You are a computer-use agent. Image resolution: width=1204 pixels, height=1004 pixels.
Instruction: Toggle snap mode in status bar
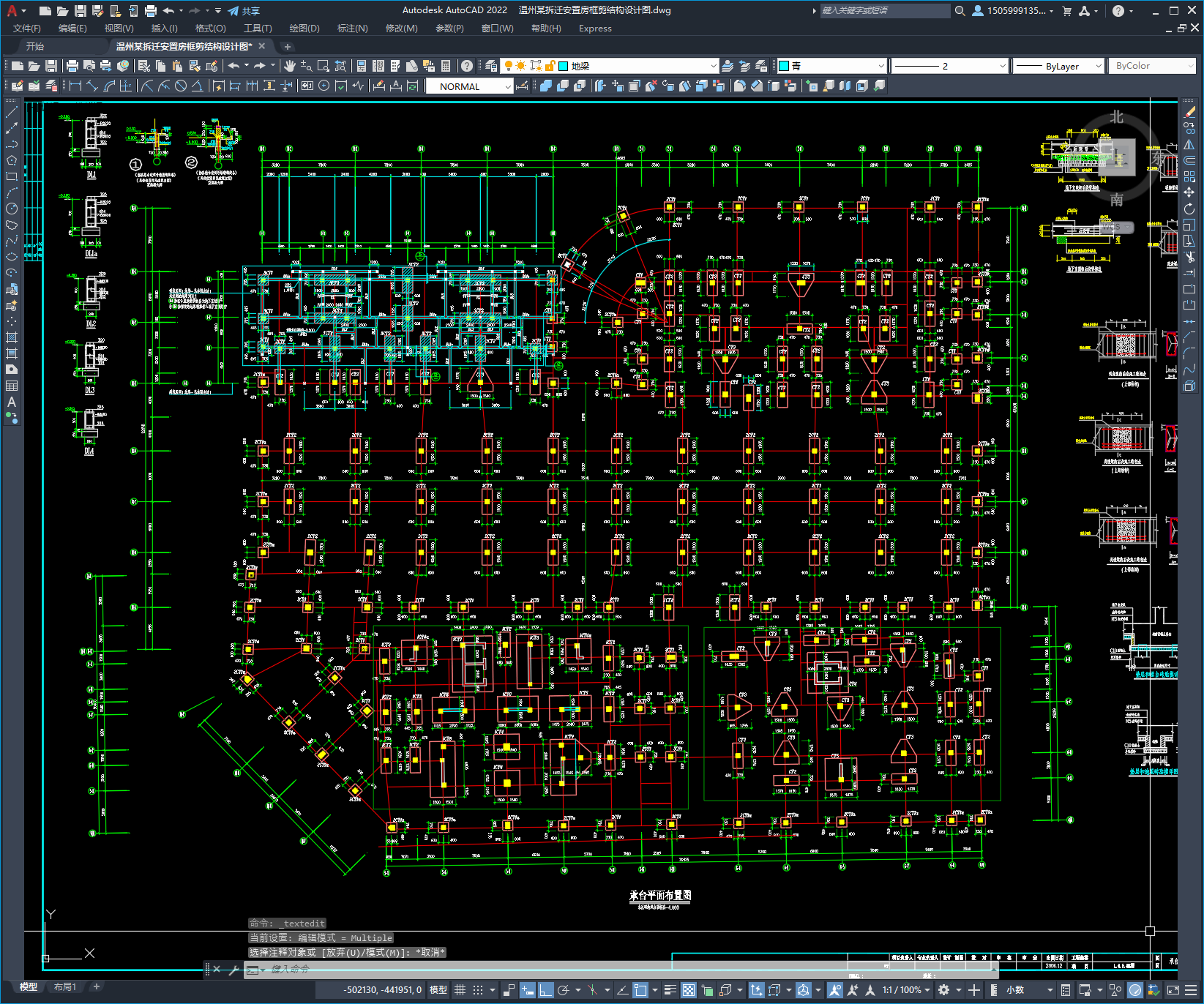[x=478, y=990]
